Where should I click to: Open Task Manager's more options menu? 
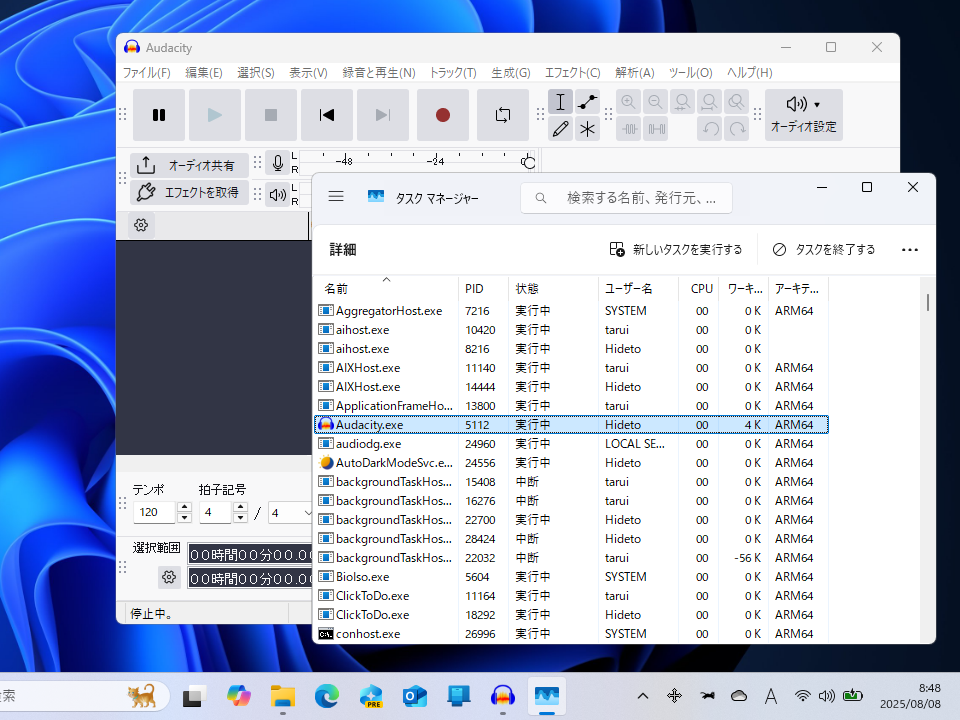click(x=909, y=249)
